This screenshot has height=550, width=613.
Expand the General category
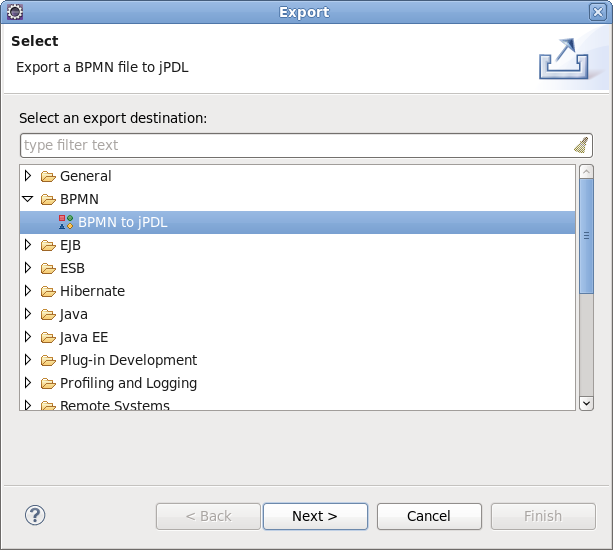28,176
